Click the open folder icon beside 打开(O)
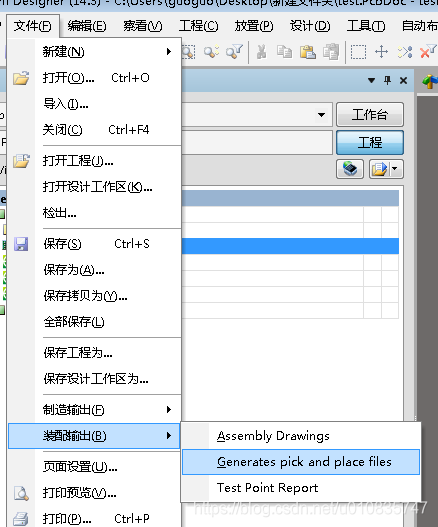The width and height of the screenshot is (438, 527). pyautogui.click(x=21, y=78)
